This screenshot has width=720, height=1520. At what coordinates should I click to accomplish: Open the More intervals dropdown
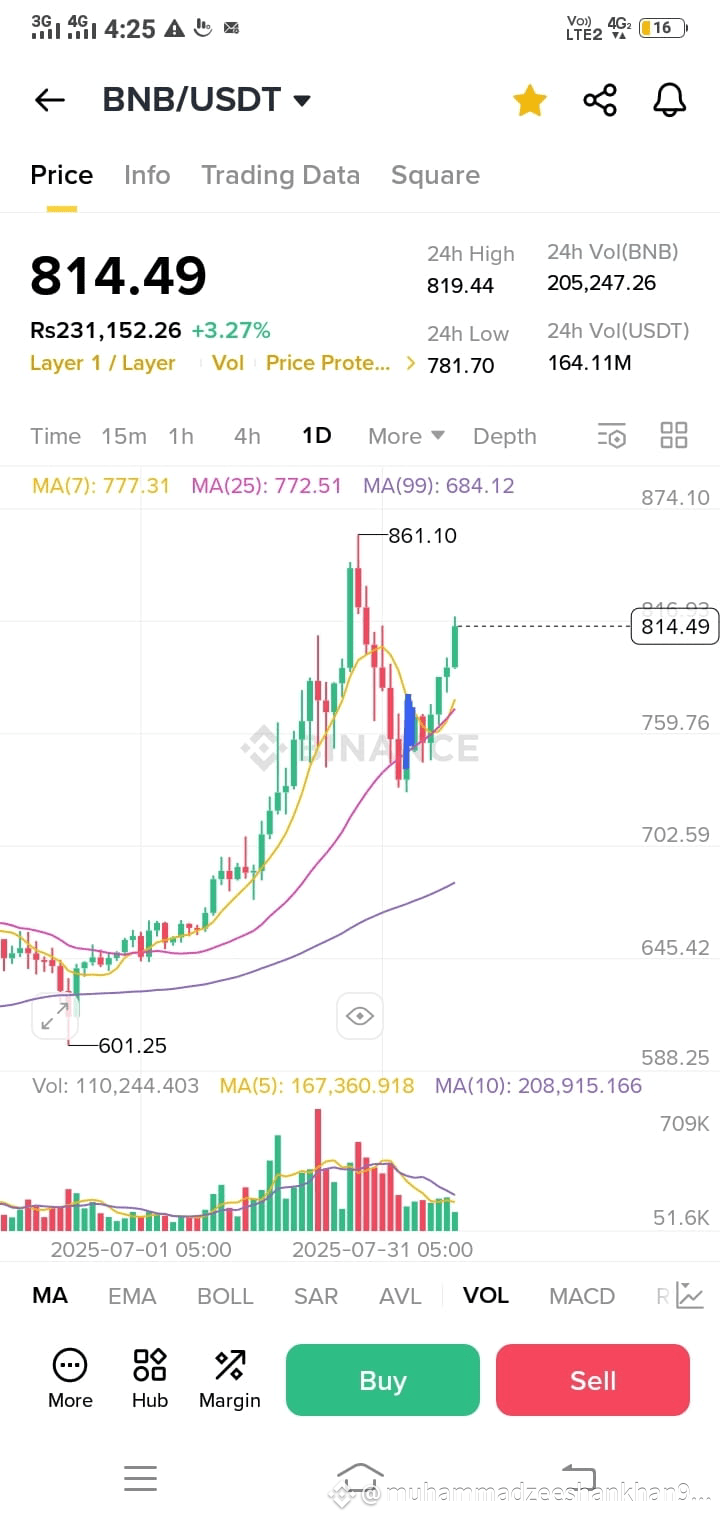[406, 436]
